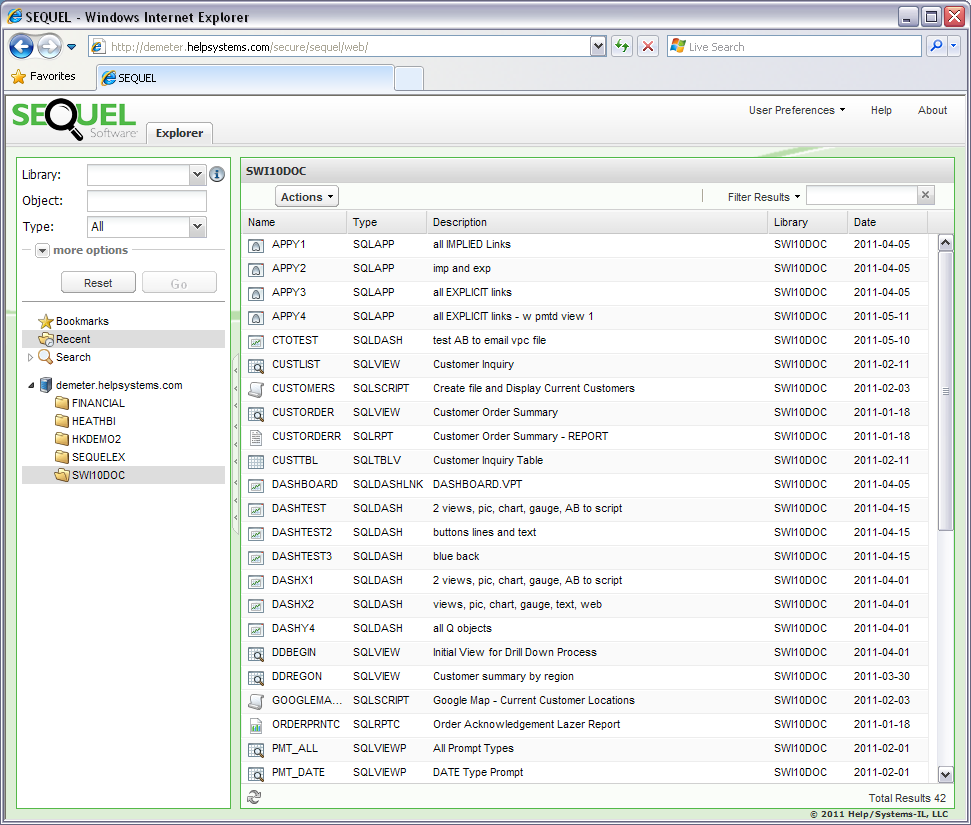
Task: Expand the Search tree node
Action: click(x=30, y=357)
